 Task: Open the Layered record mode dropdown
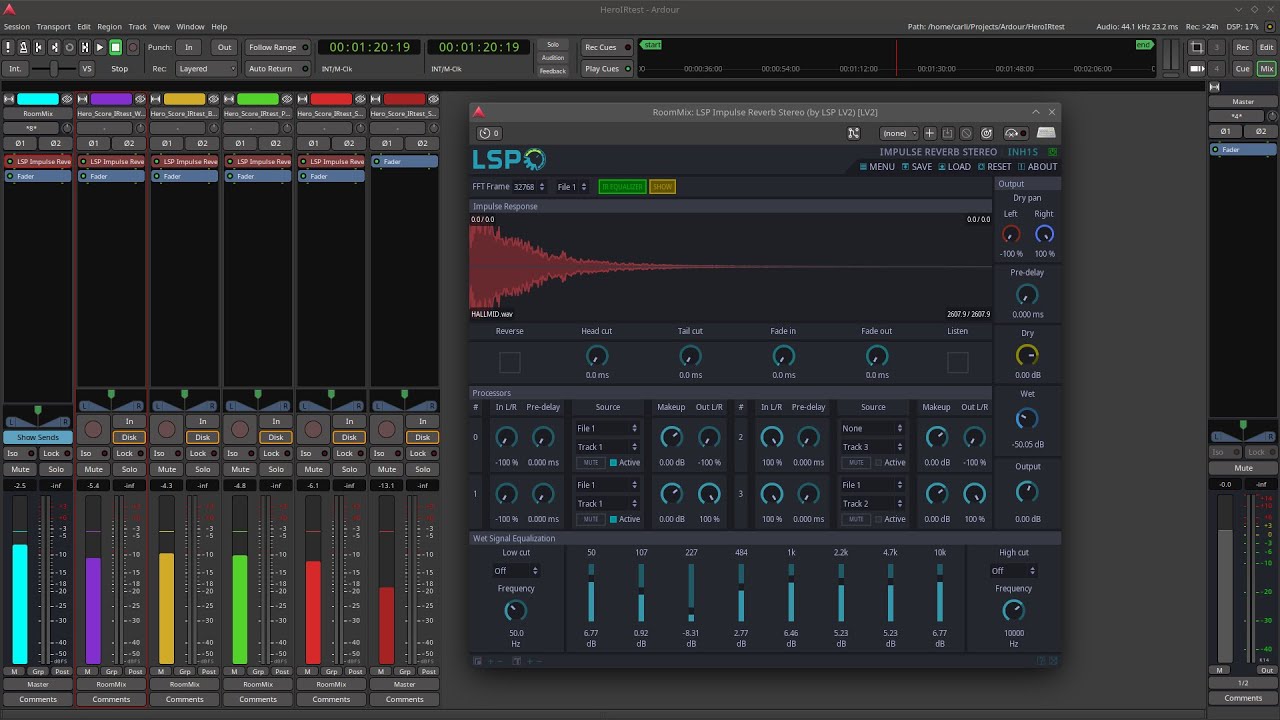point(206,69)
